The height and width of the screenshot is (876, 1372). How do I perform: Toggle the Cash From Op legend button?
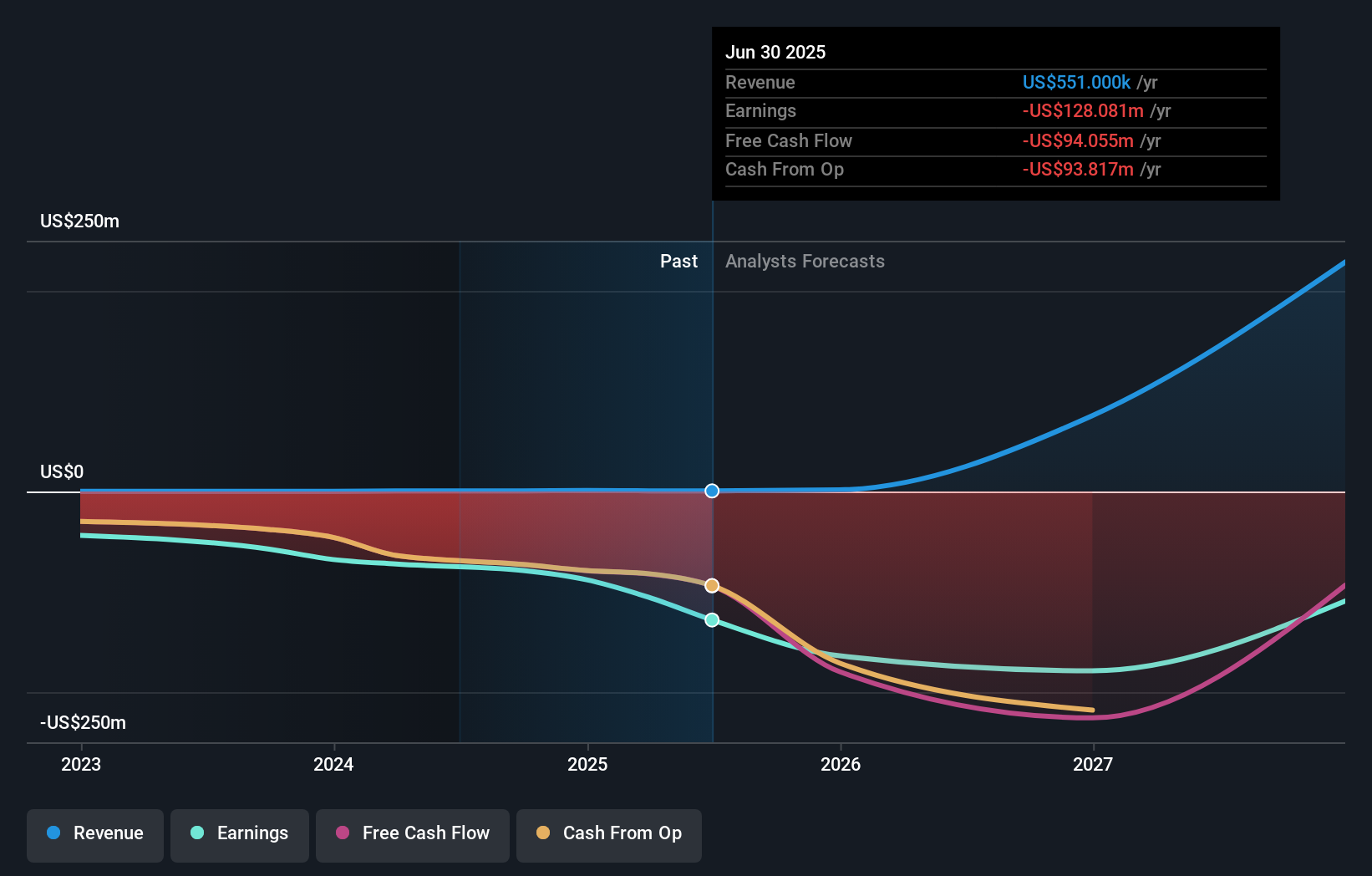(609, 835)
